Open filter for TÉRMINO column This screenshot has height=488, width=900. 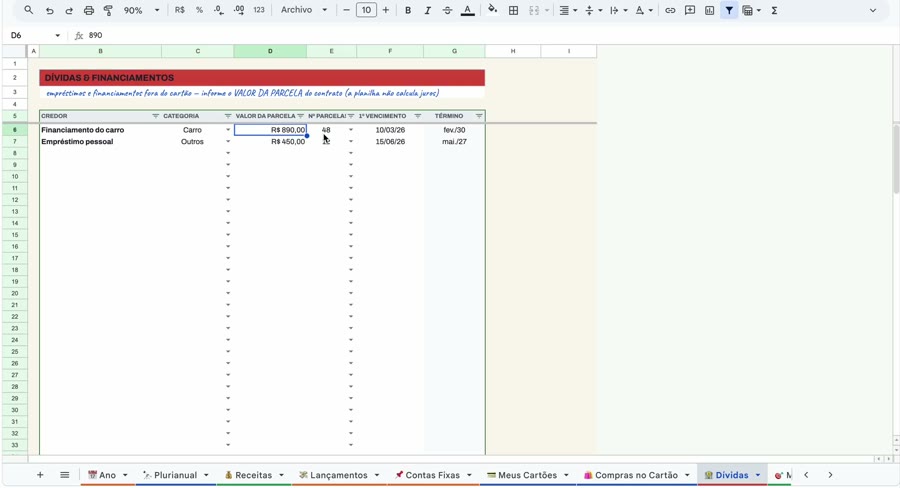point(479,116)
